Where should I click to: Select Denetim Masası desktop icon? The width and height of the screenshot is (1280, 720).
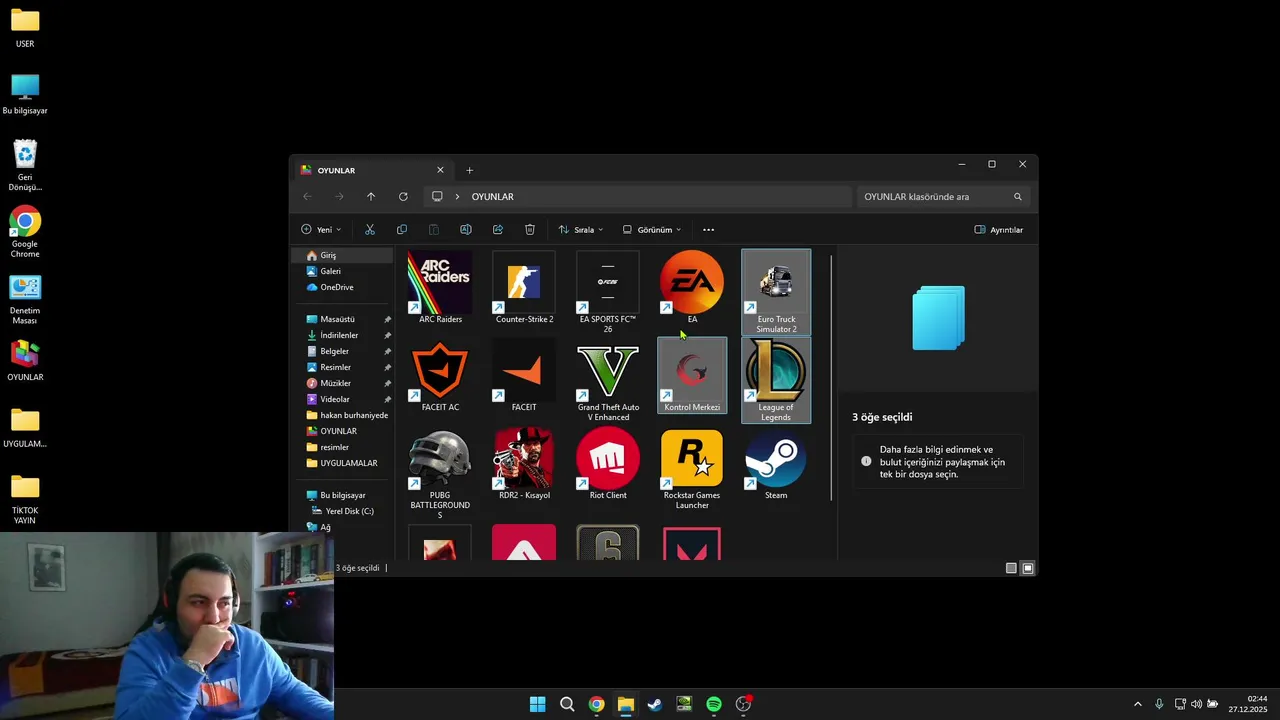coord(25,299)
